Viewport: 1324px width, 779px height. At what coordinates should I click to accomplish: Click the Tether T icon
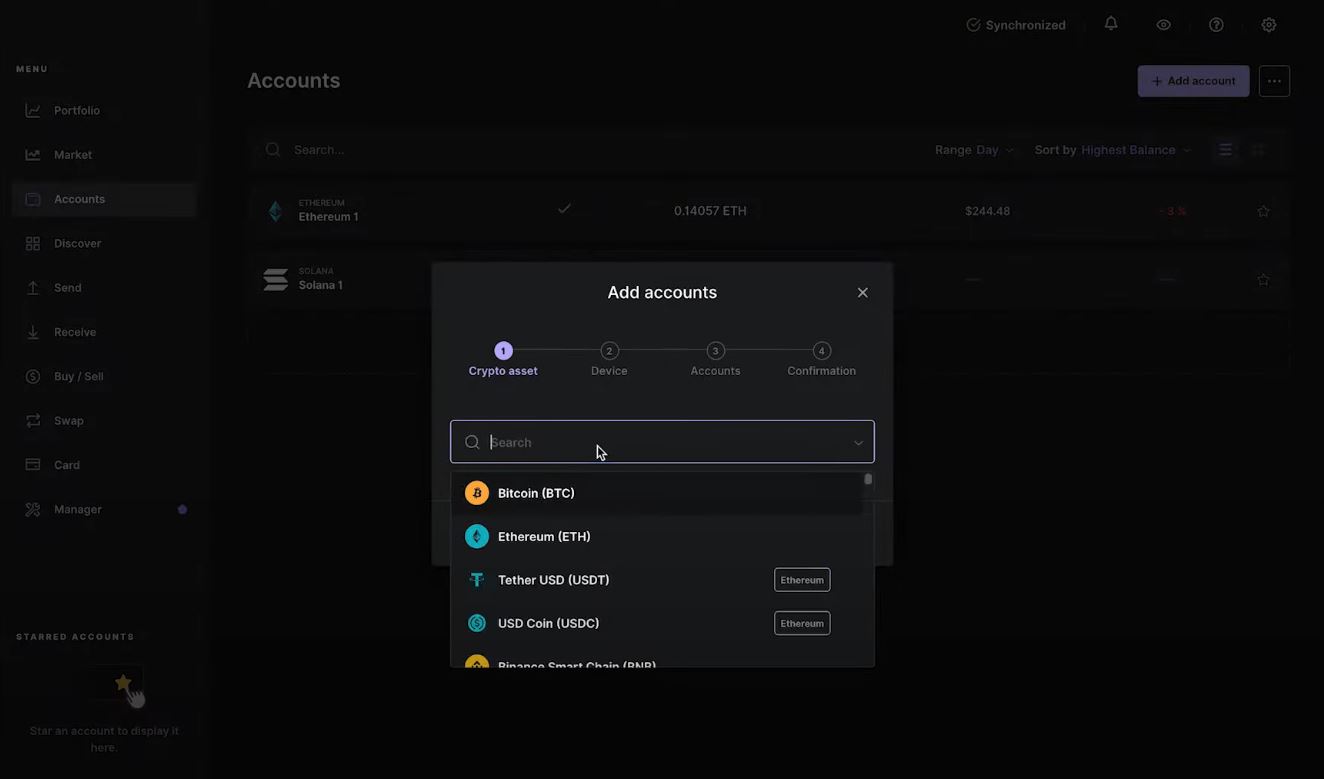477,580
